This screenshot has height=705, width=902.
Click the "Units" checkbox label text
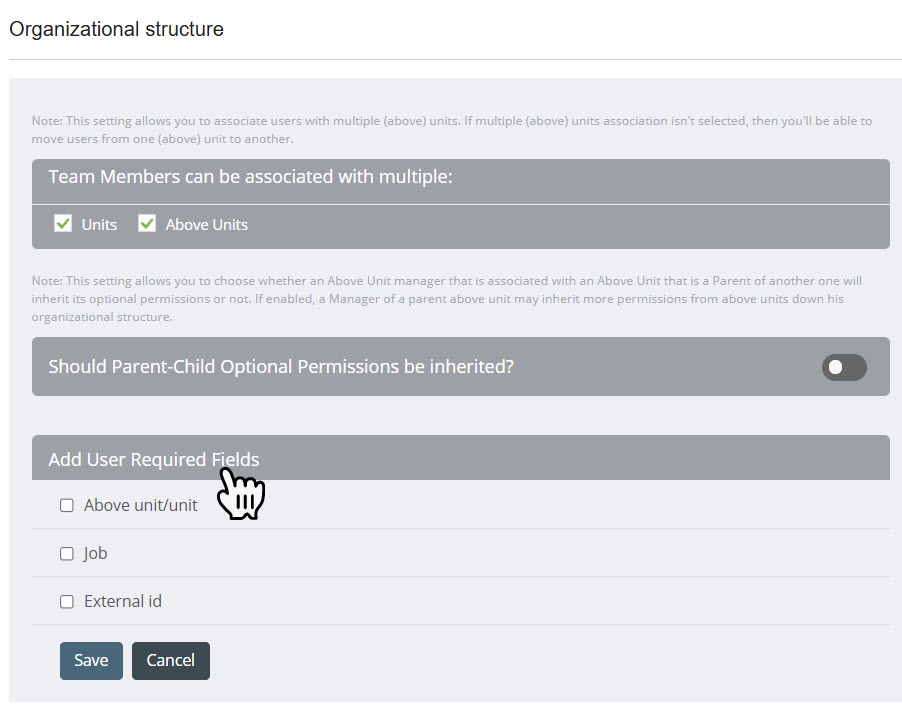(x=99, y=225)
